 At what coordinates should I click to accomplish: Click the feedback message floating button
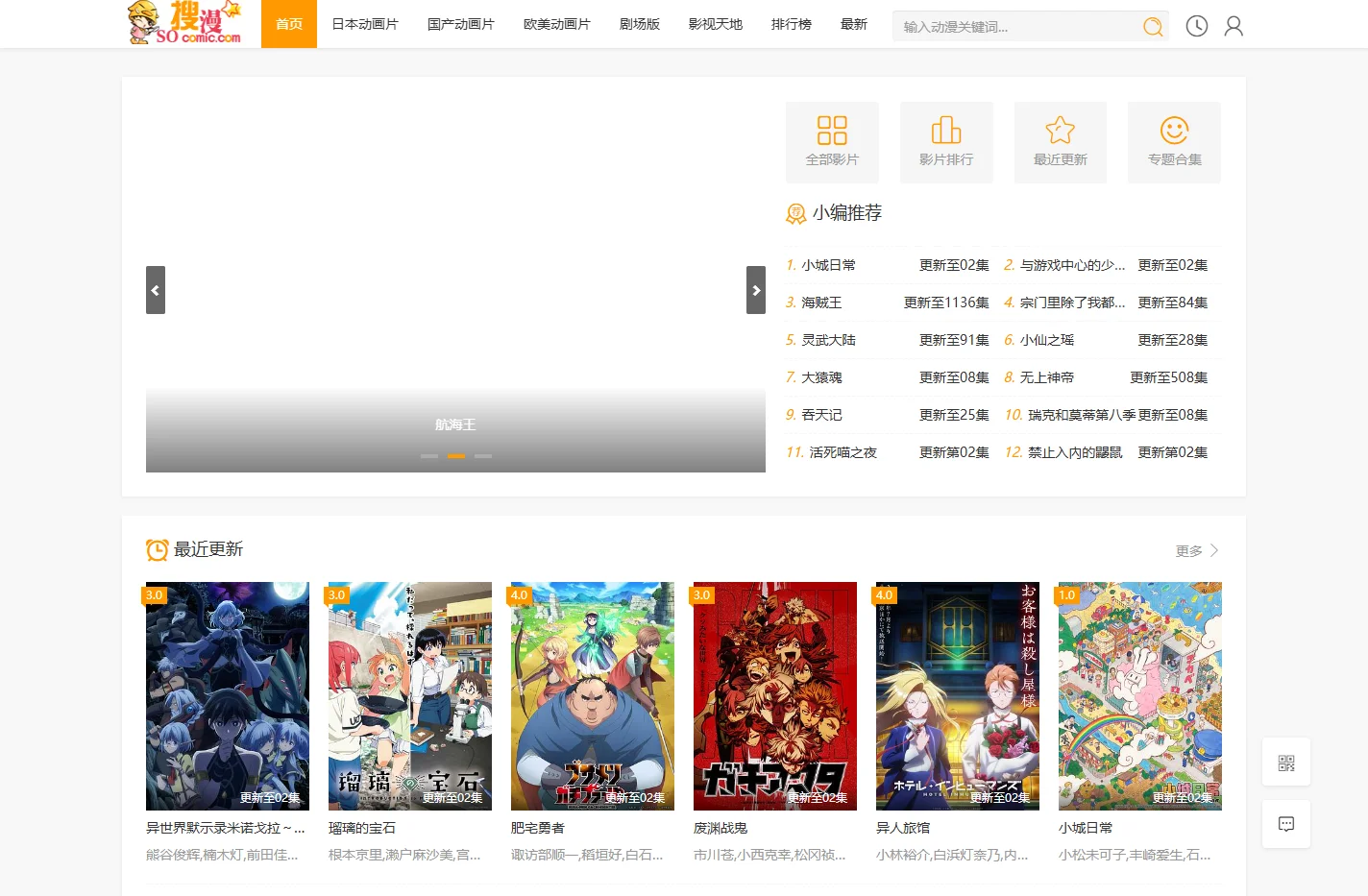coord(1286,824)
